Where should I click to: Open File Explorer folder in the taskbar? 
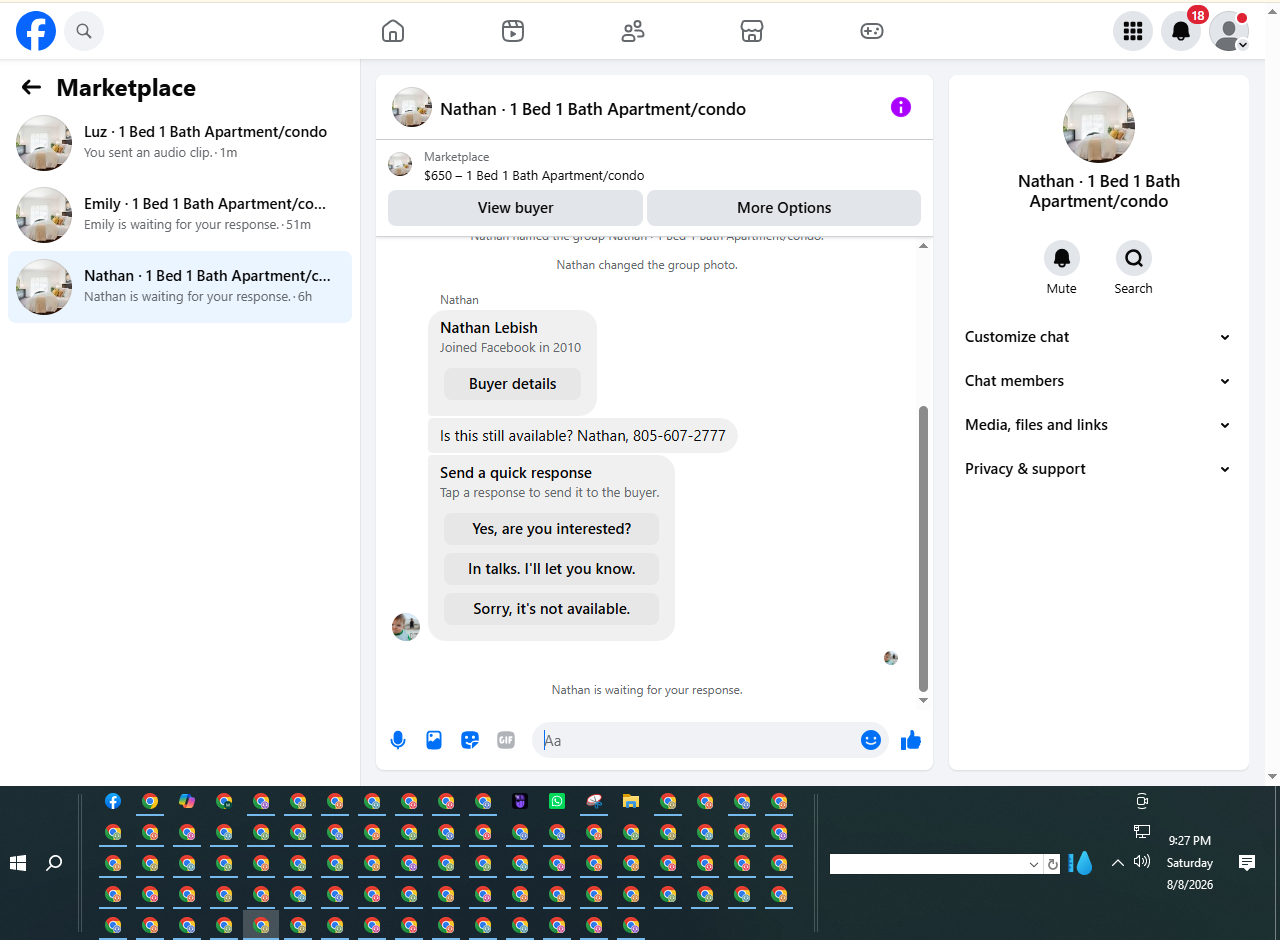click(631, 801)
